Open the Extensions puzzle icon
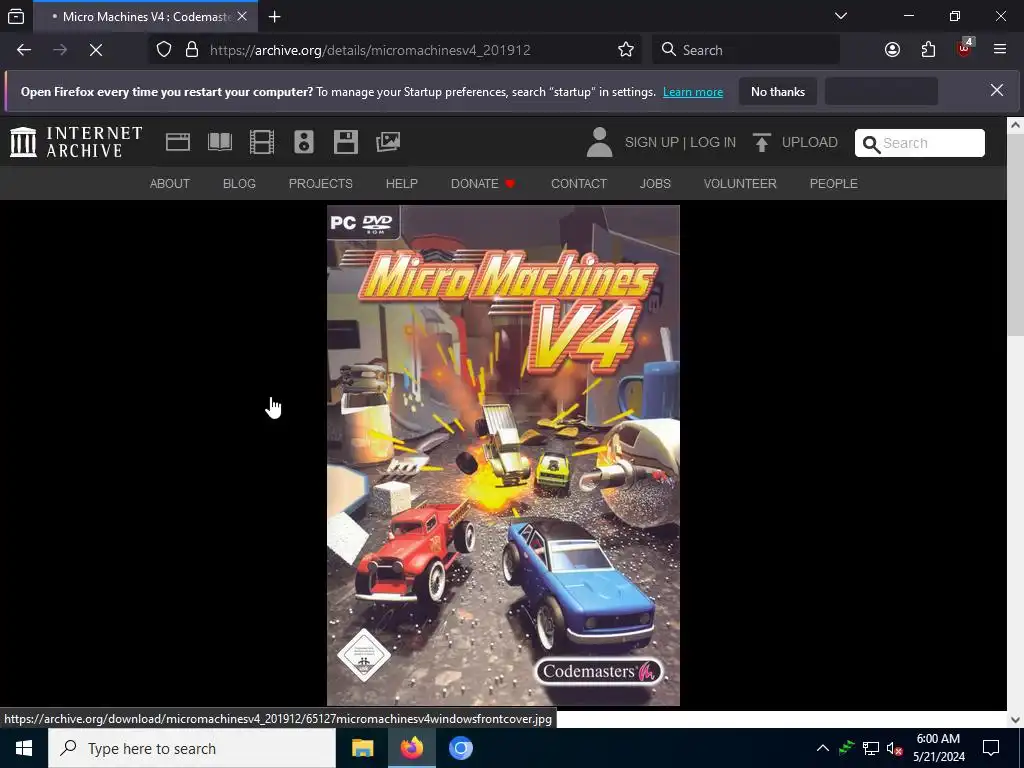The image size is (1024, 768). tap(928, 50)
